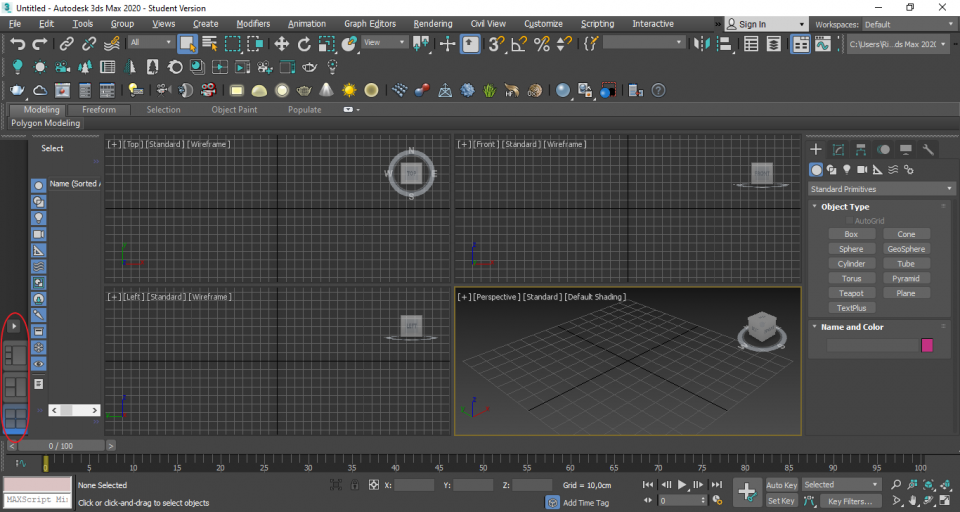Choose the Select and Uniform Scale tool

click(x=326, y=43)
